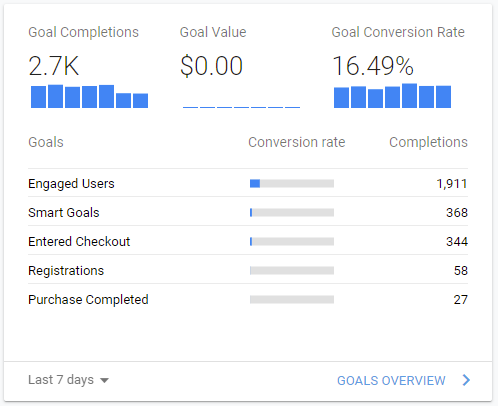Click the Conversion rate column header
Viewport: 498px width, 406px height.
(297, 142)
